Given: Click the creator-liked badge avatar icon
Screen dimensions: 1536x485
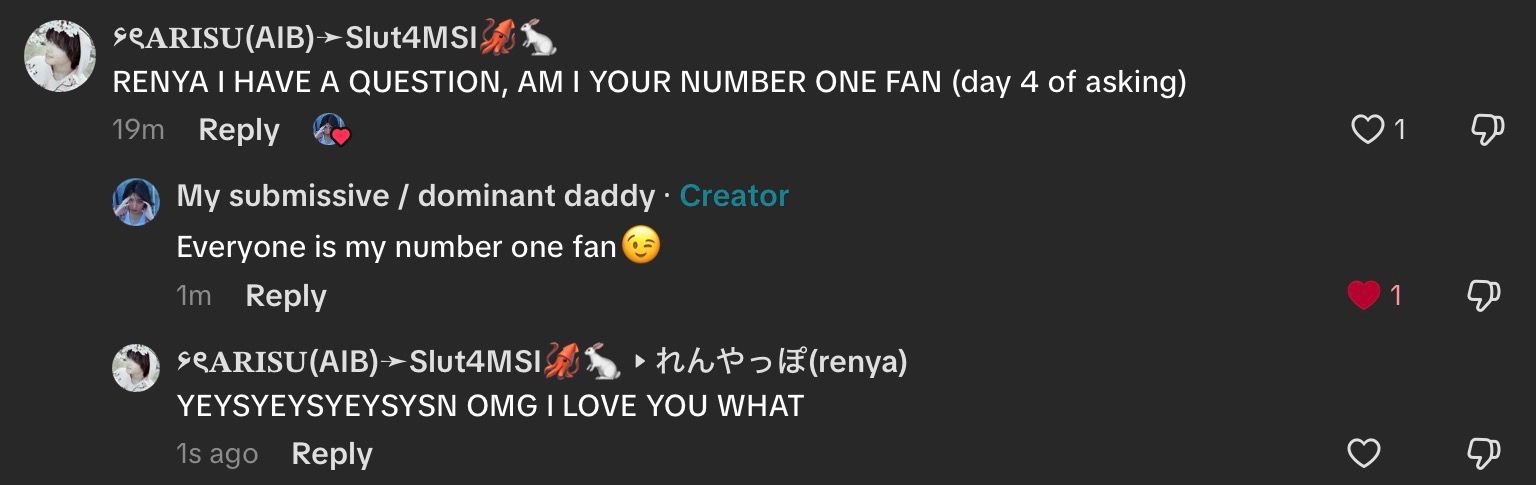Looking at the screenshot, I should (331, 130).
